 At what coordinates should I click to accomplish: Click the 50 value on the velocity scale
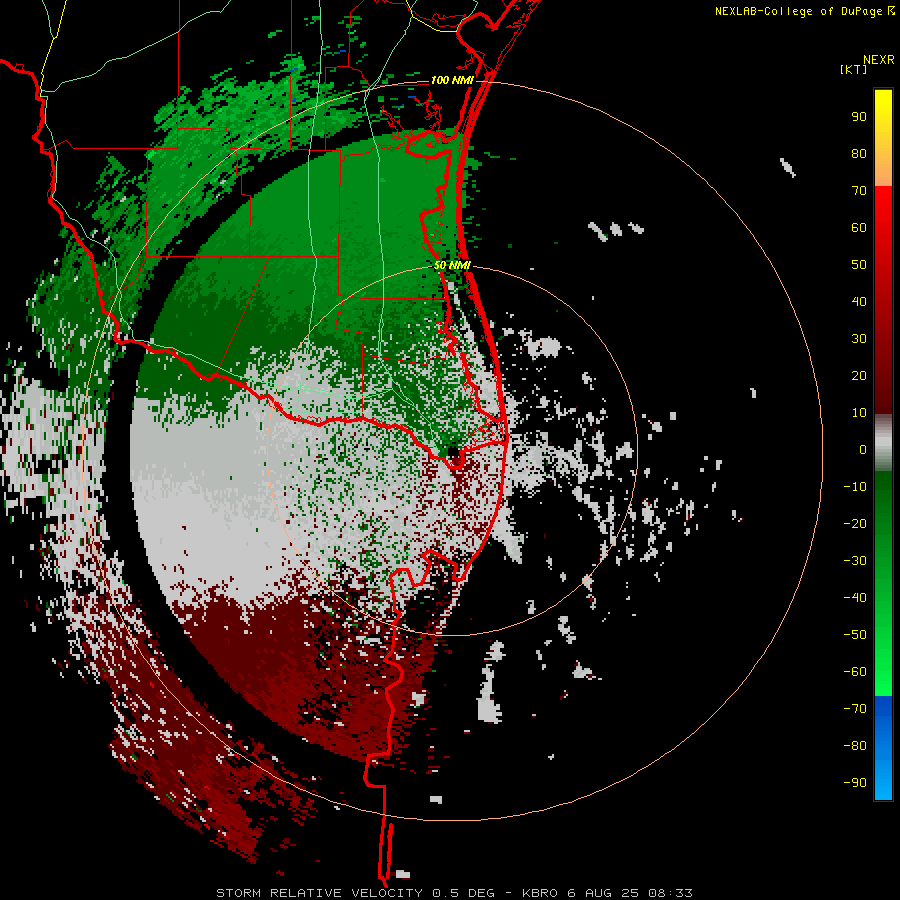(859, 265)
